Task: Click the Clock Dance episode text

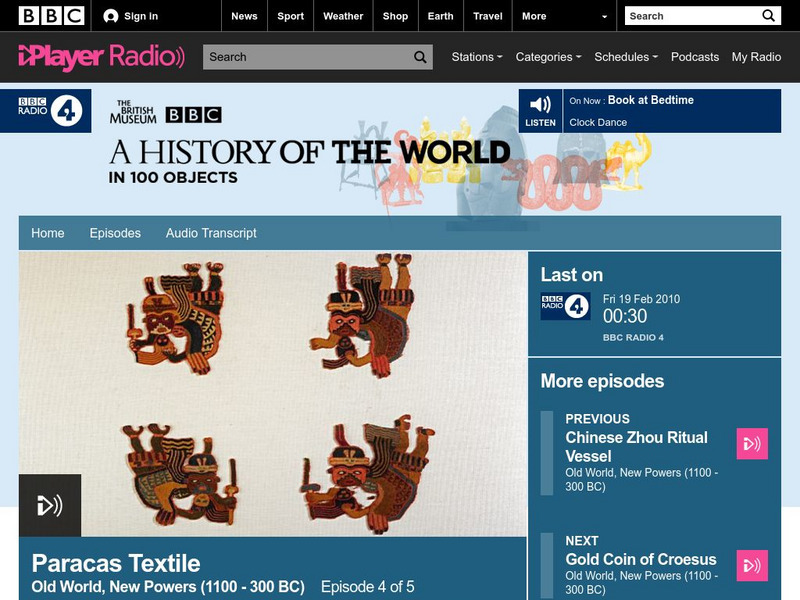Action: pos(598,122)
